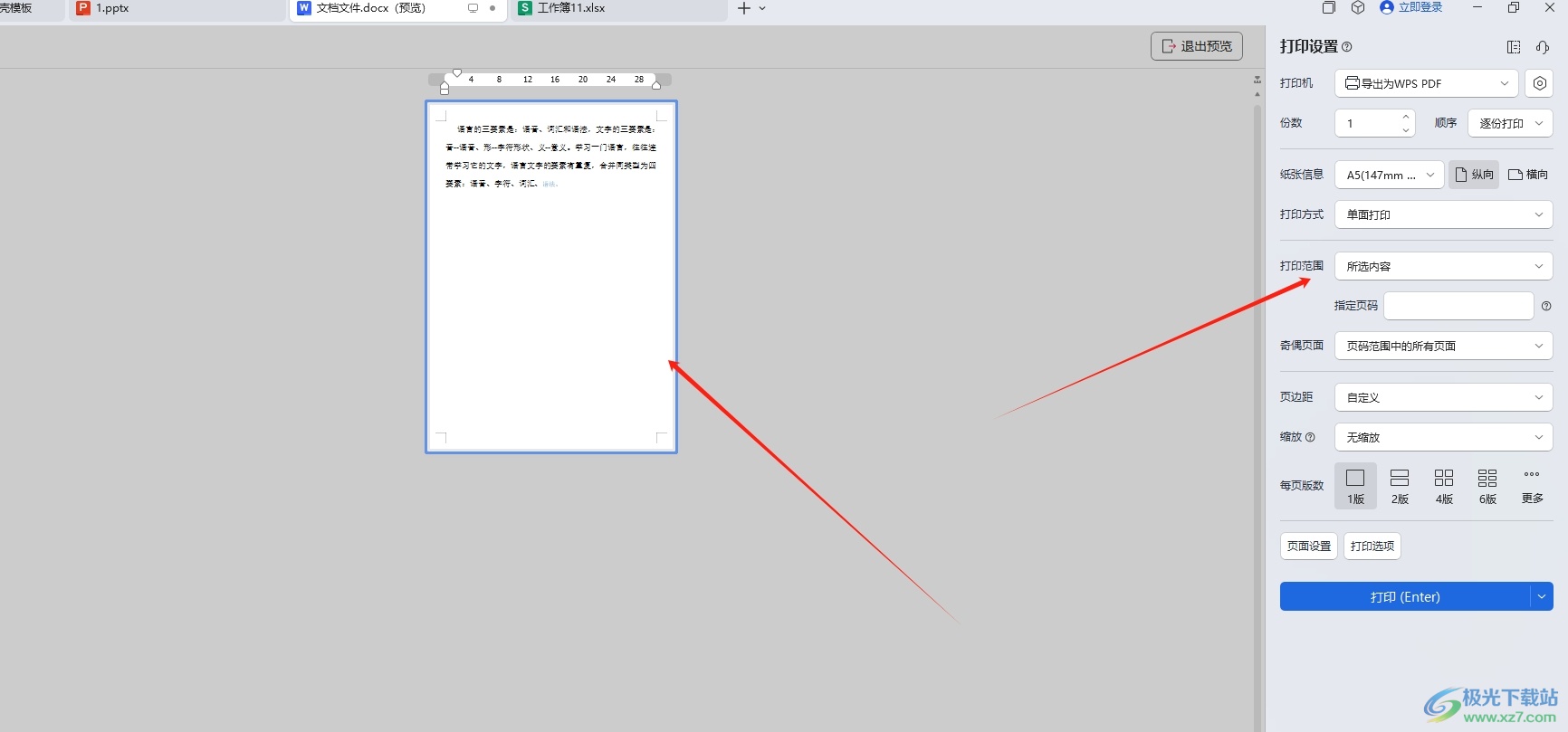Click the blue 打印 (Enter) button
The height and width of the screenshot is (732, 1568).
[x=1404, y=596]
